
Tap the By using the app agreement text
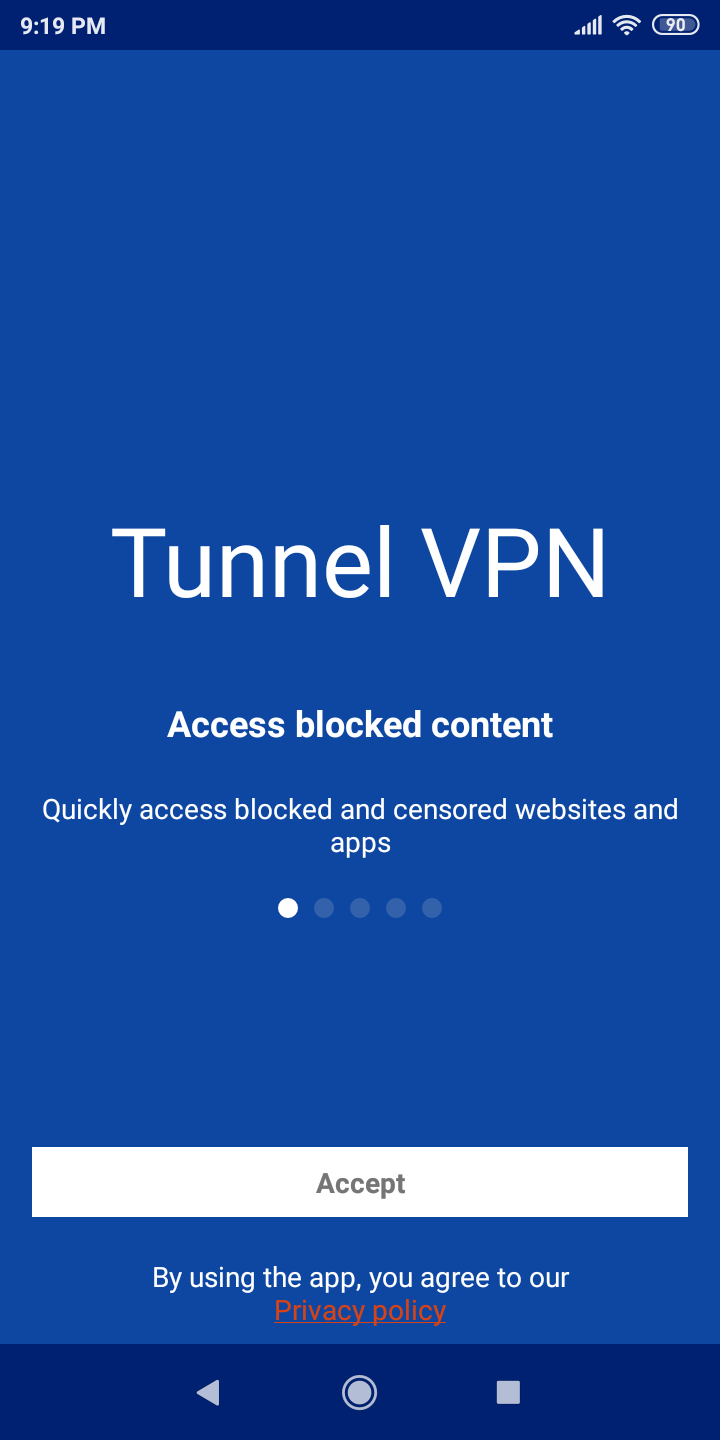[x=361, y=1277]
